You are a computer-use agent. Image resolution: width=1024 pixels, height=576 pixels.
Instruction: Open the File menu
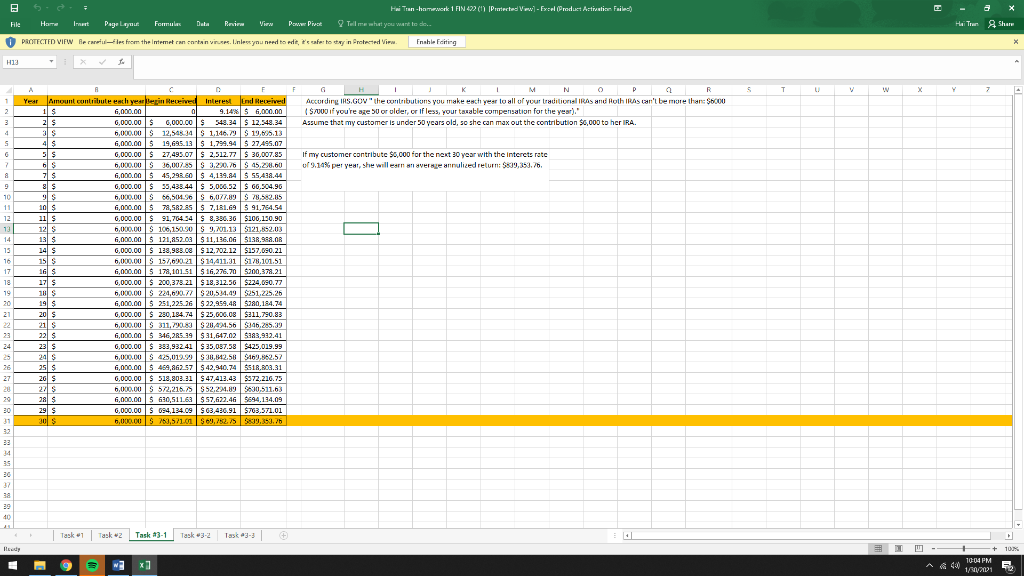[15, 24]
